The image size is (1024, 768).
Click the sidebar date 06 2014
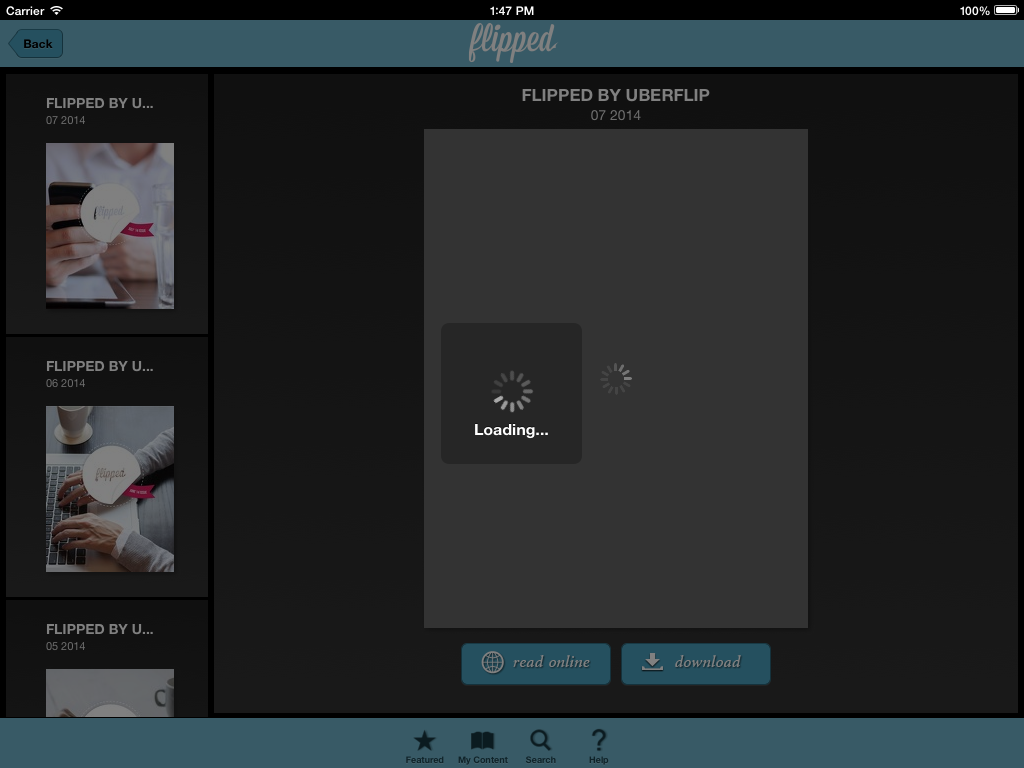pyautogui.click(x=65, y=383)
